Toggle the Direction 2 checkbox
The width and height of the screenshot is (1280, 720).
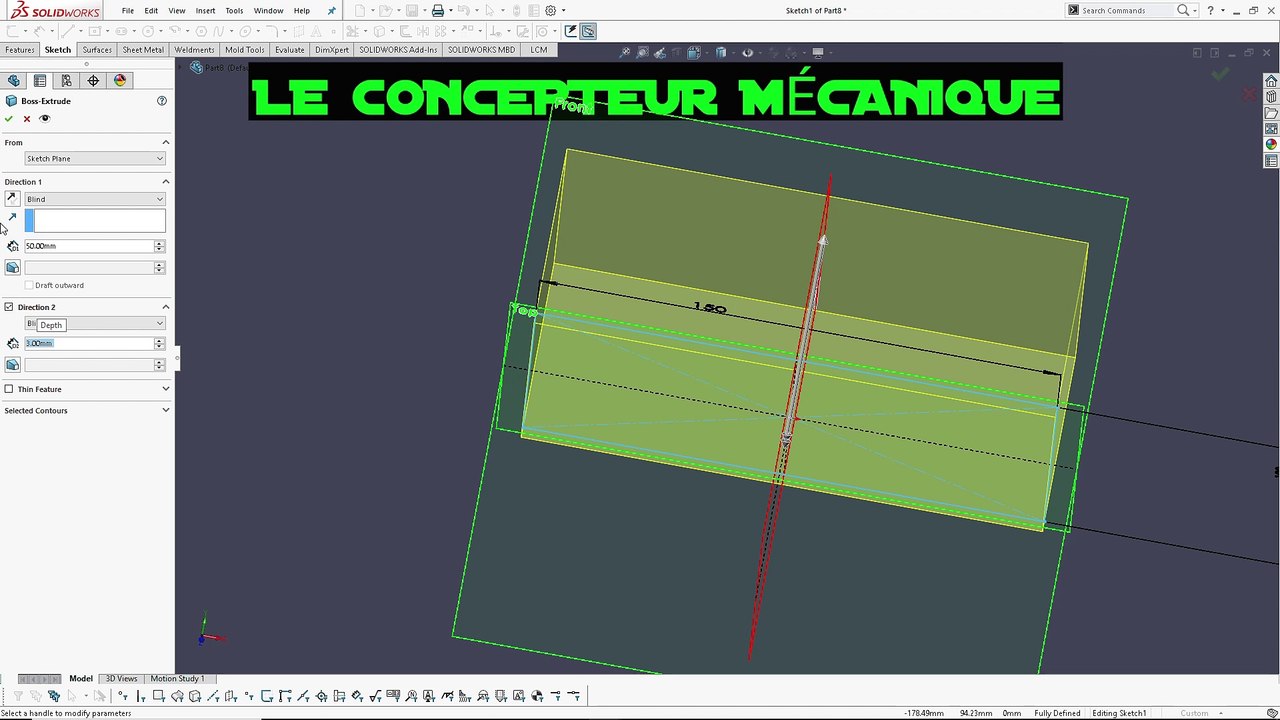pyautogui.click(x=9, y=307)
